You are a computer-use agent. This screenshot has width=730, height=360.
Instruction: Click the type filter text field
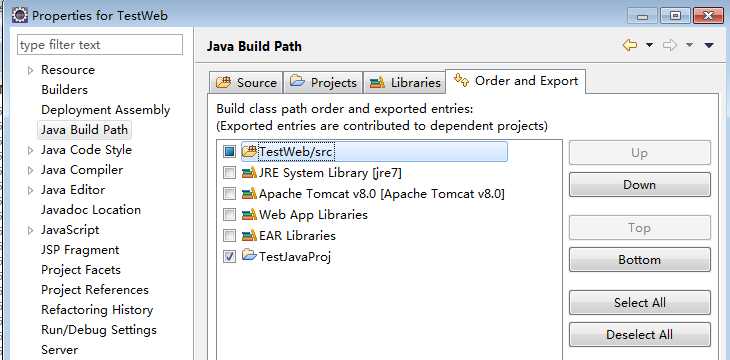[x=100, y=45]
